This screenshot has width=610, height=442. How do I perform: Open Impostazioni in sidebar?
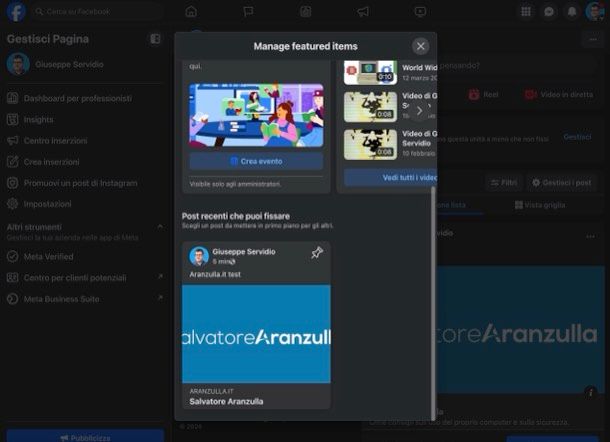pyautogui.click(x=85, y=204)
